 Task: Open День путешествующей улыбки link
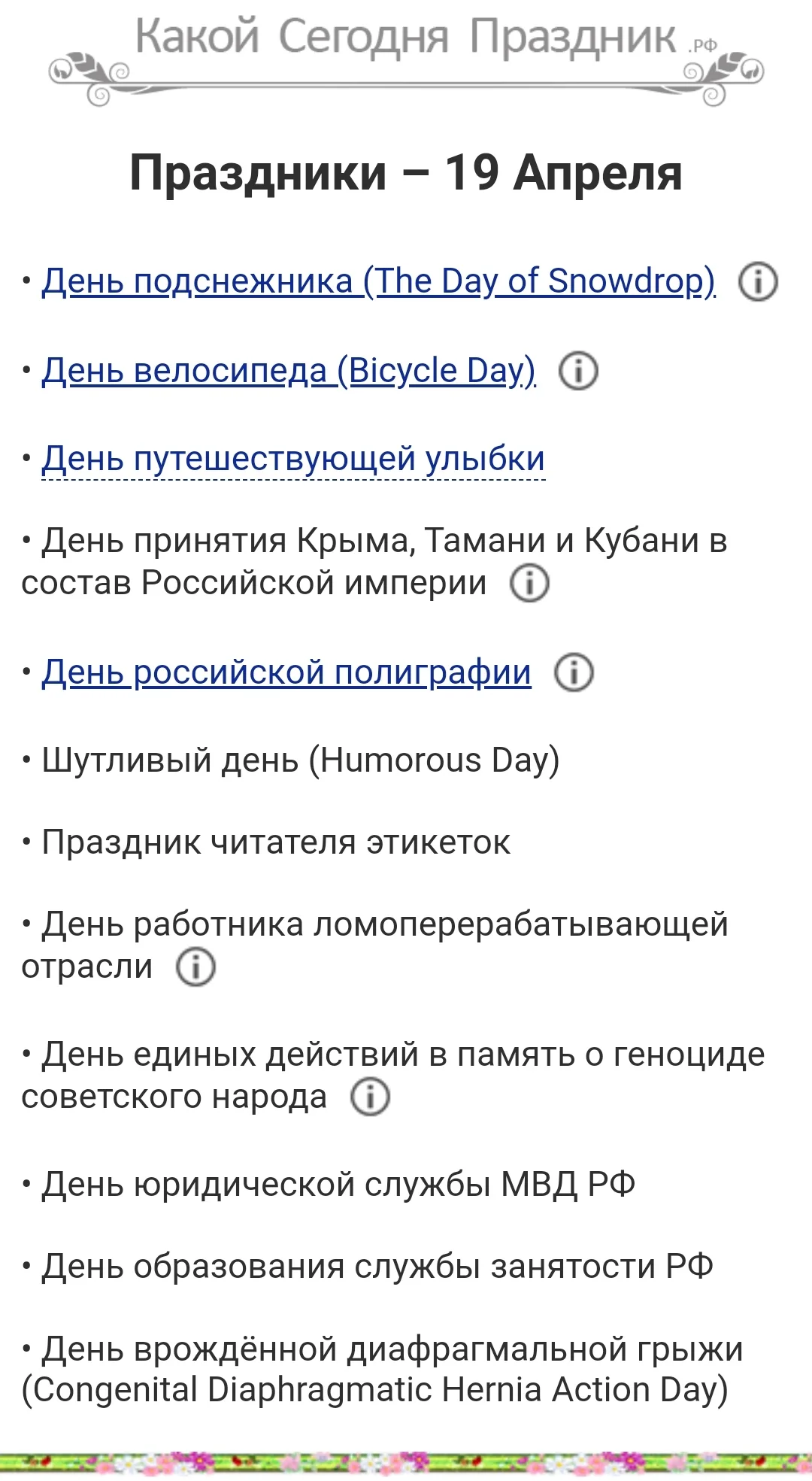tap(293, 459)
